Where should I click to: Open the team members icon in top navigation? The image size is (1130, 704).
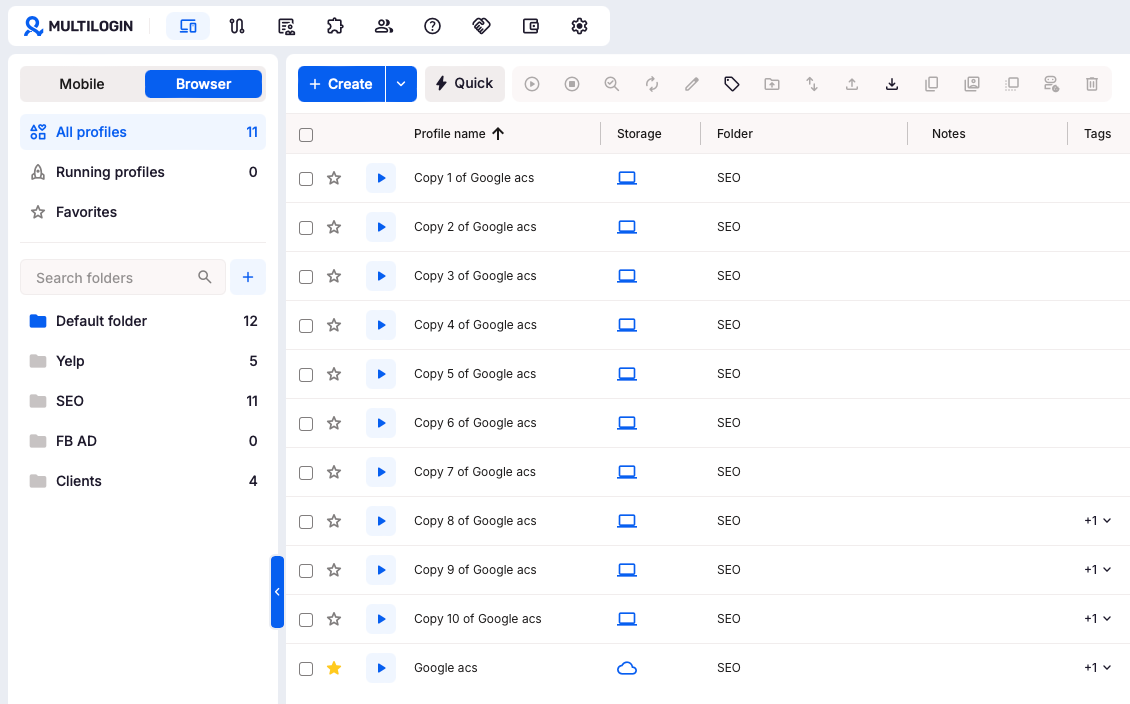pos(383,26)
